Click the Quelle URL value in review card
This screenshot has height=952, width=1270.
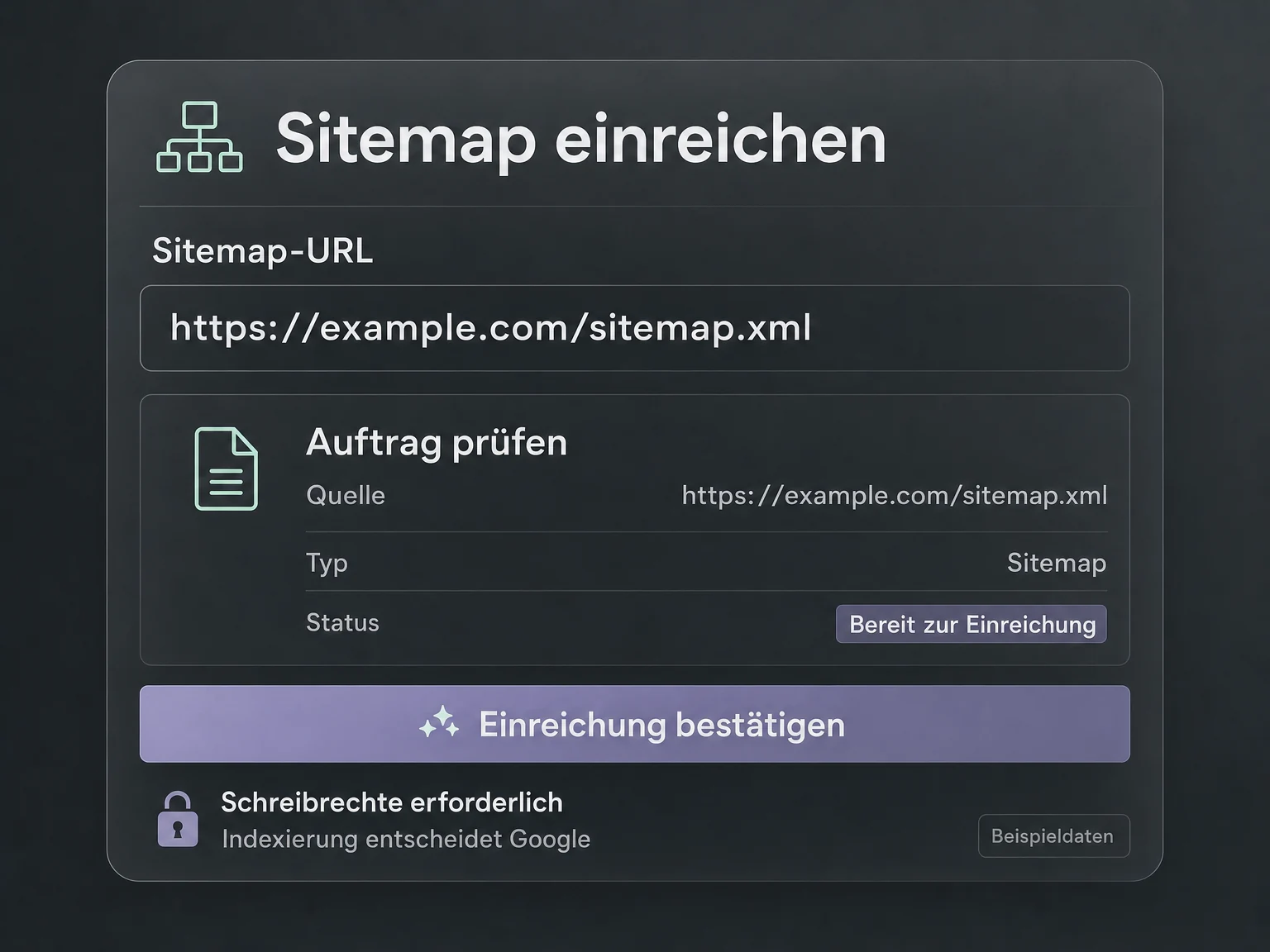(x=894, y=495)
